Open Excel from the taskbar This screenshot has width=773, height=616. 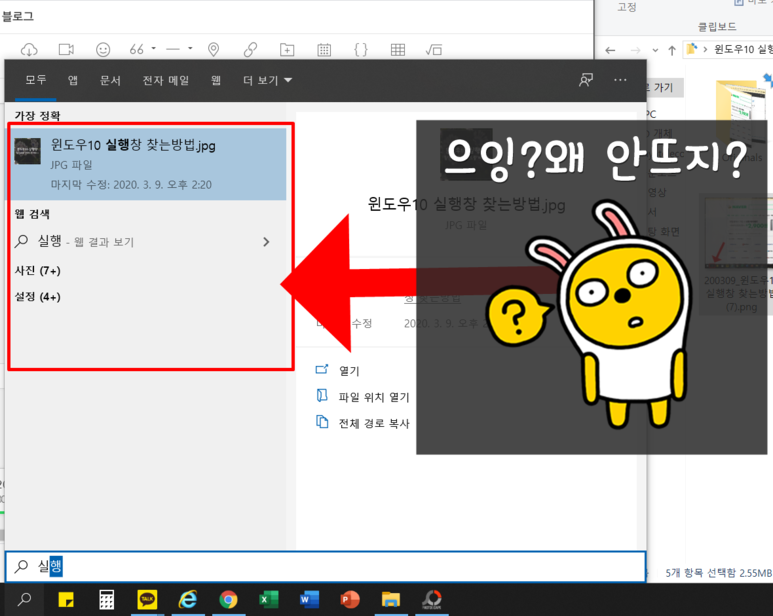269,600
